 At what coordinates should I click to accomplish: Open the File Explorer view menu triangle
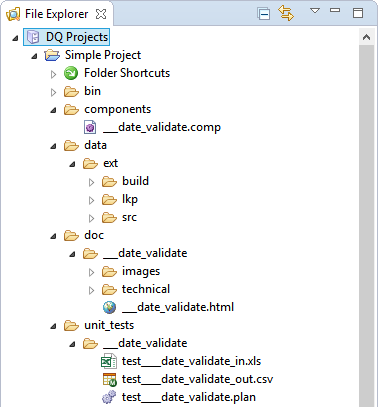[x=315, y=11]
